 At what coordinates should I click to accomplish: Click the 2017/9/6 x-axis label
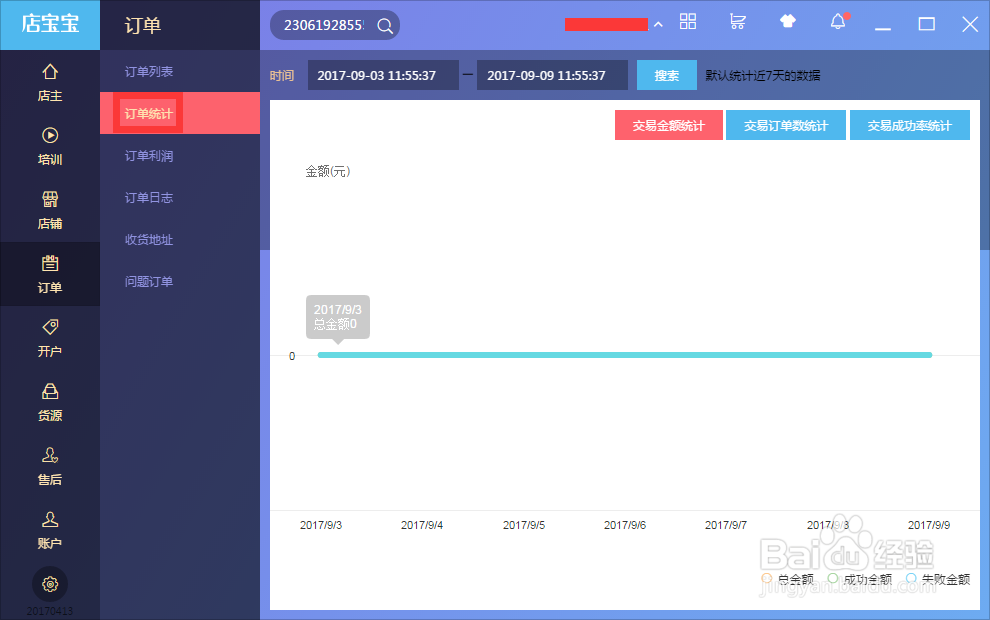[x=624, y=525]
